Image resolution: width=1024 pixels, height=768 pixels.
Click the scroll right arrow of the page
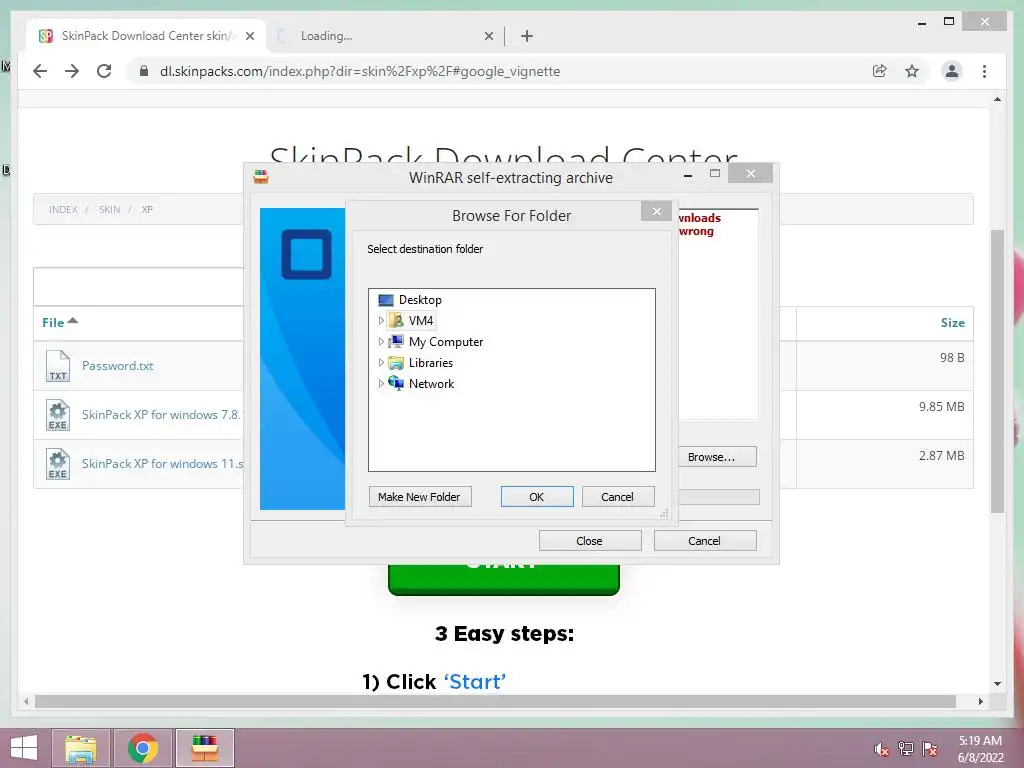[x=980, y=701]
